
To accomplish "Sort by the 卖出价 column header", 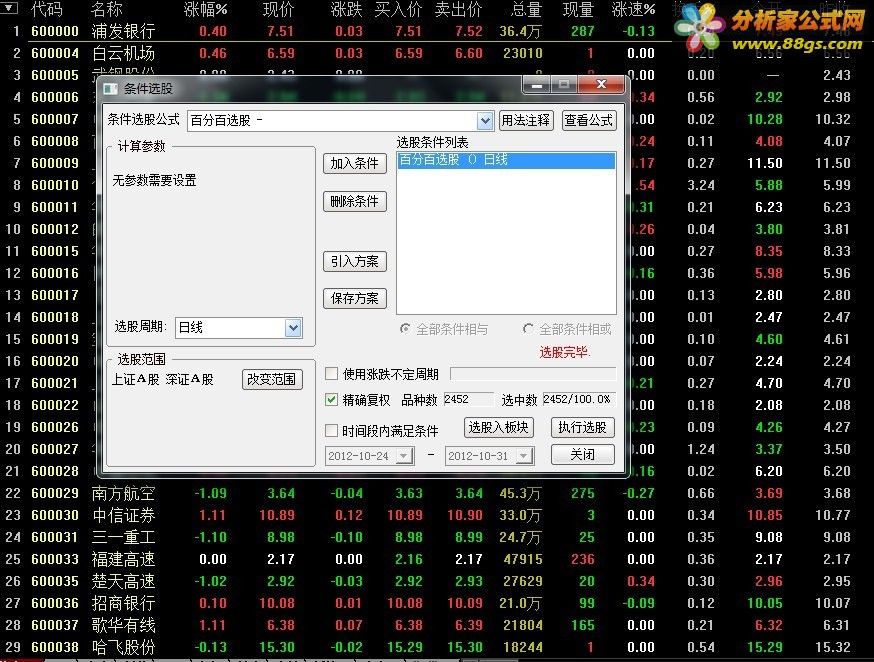I will click(458, 9).
